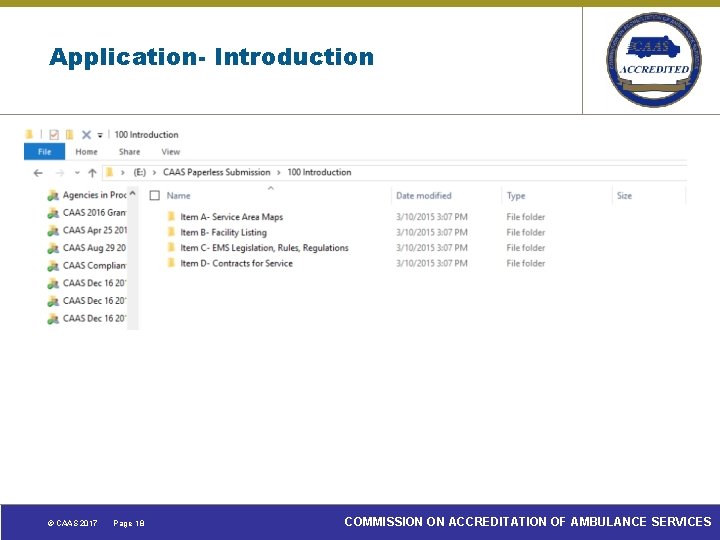
Task: Select (E:) drive in breadcrumb
Action: click(140, 172)
